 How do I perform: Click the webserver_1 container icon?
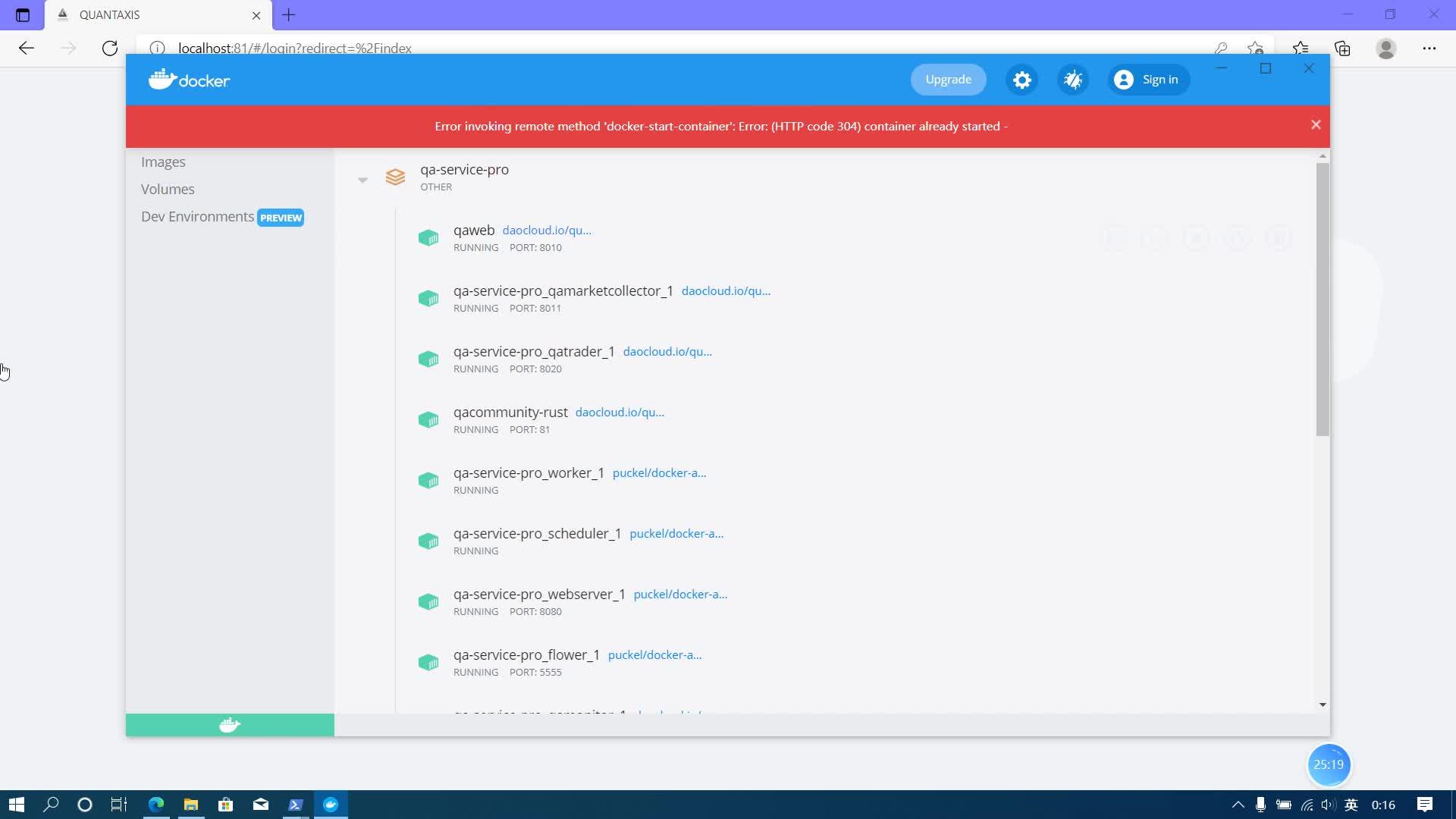pyautogui.click(x=428, y=602)
